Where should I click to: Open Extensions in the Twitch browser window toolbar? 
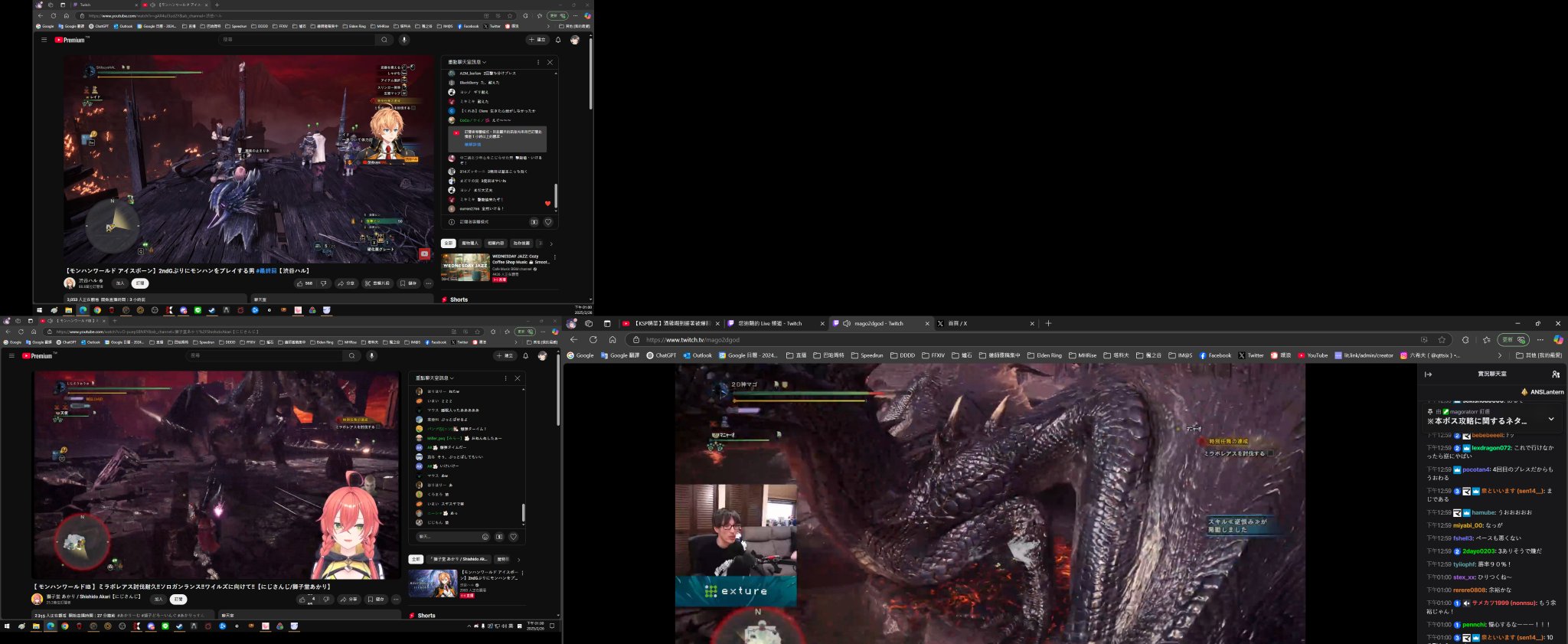1465,340
